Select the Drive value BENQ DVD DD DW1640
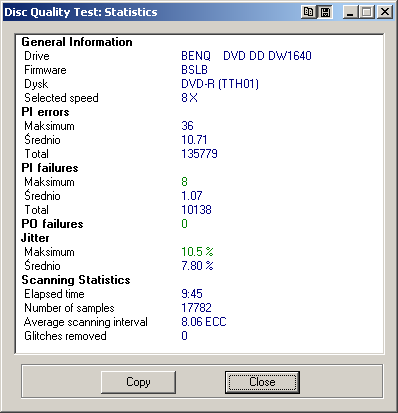The height and width of the screenshot is (413, 398). (246, 56)
